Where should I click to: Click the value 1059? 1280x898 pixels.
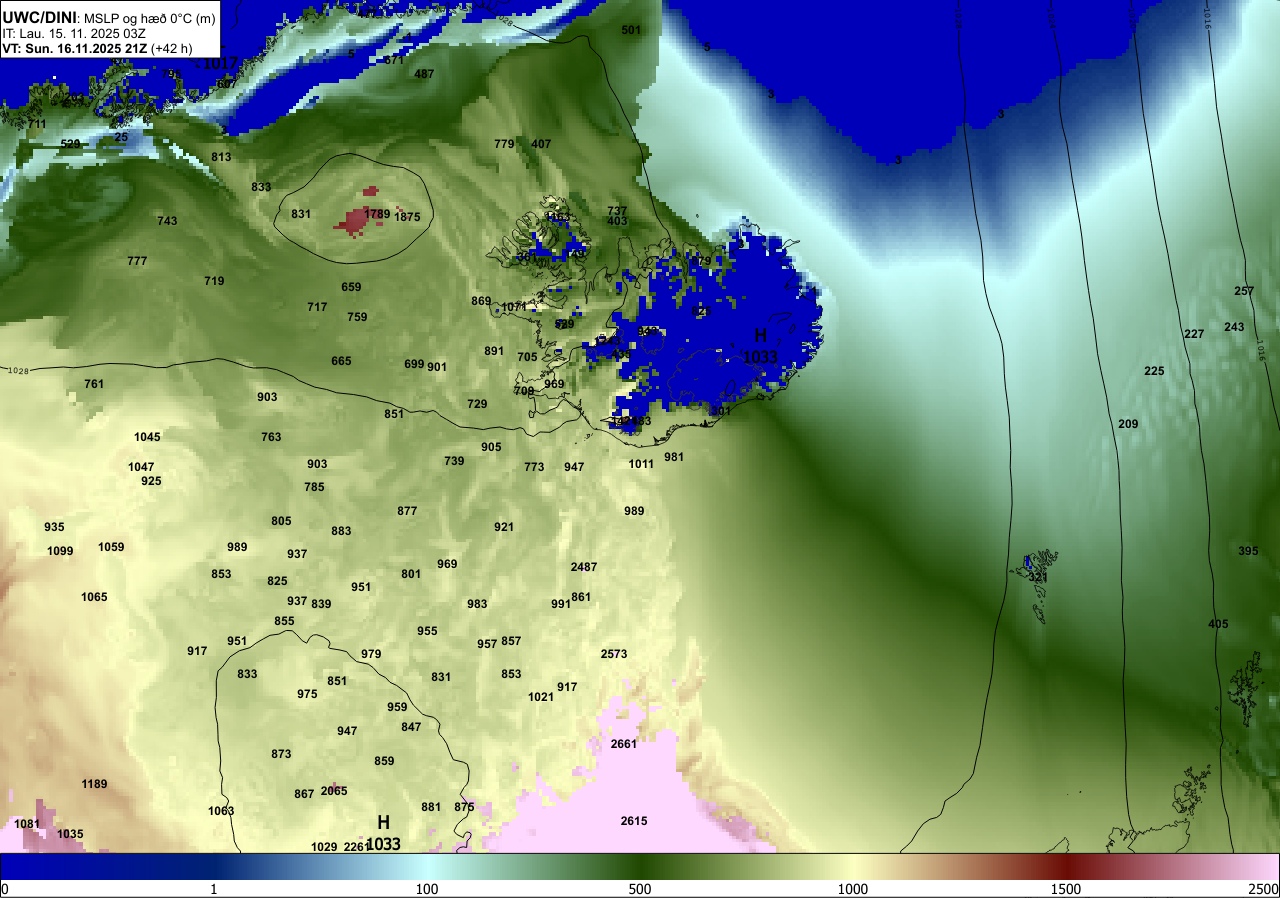pos(111,547)
